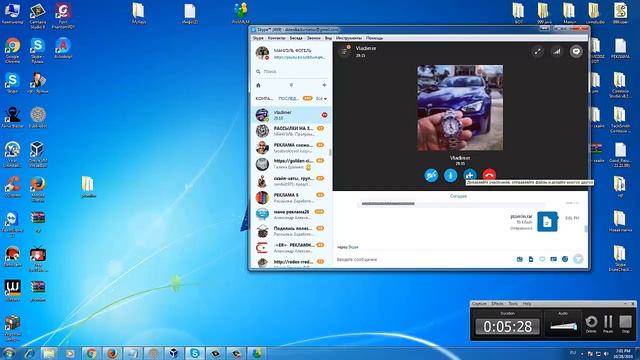Stop the screen recording

[x=625, y=323]
